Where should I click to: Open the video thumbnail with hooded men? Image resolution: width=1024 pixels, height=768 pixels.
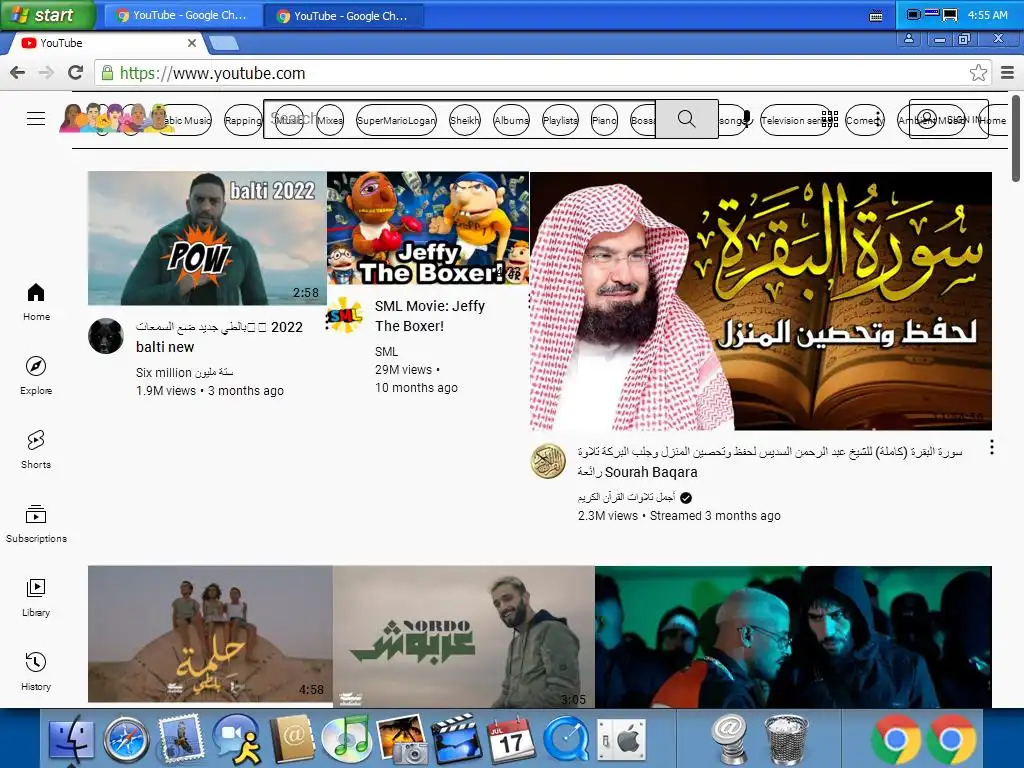(793, 636)
